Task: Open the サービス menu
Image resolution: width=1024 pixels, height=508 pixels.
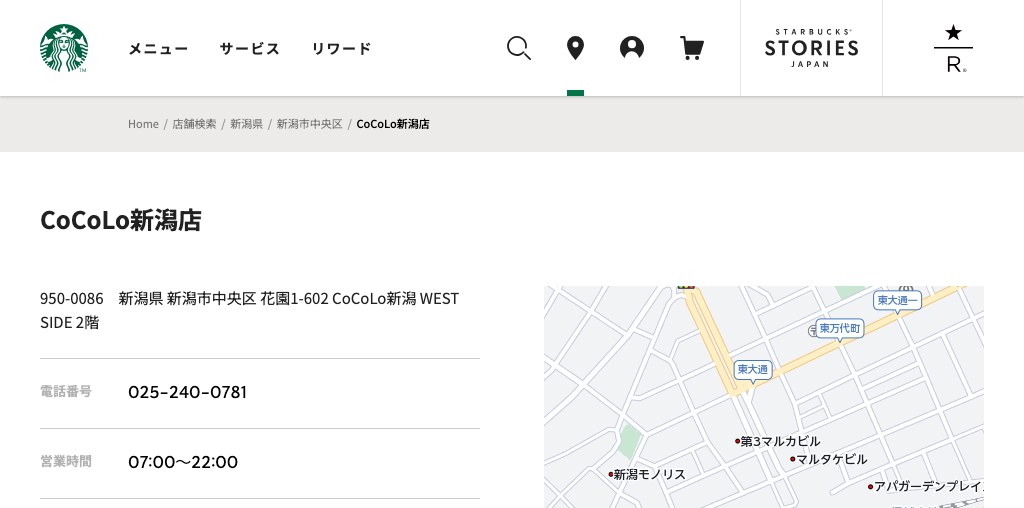Action: point(249,48)
